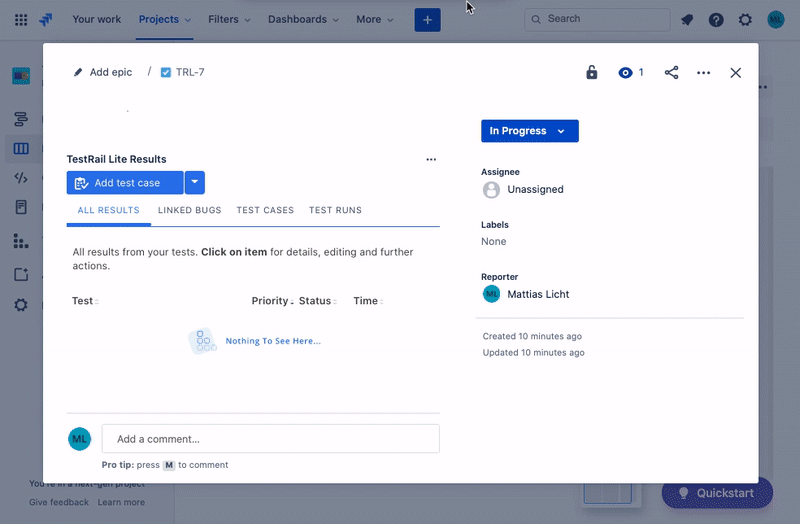Click the Add a comment field
800x524 pixels.
(x=270, y=439)
